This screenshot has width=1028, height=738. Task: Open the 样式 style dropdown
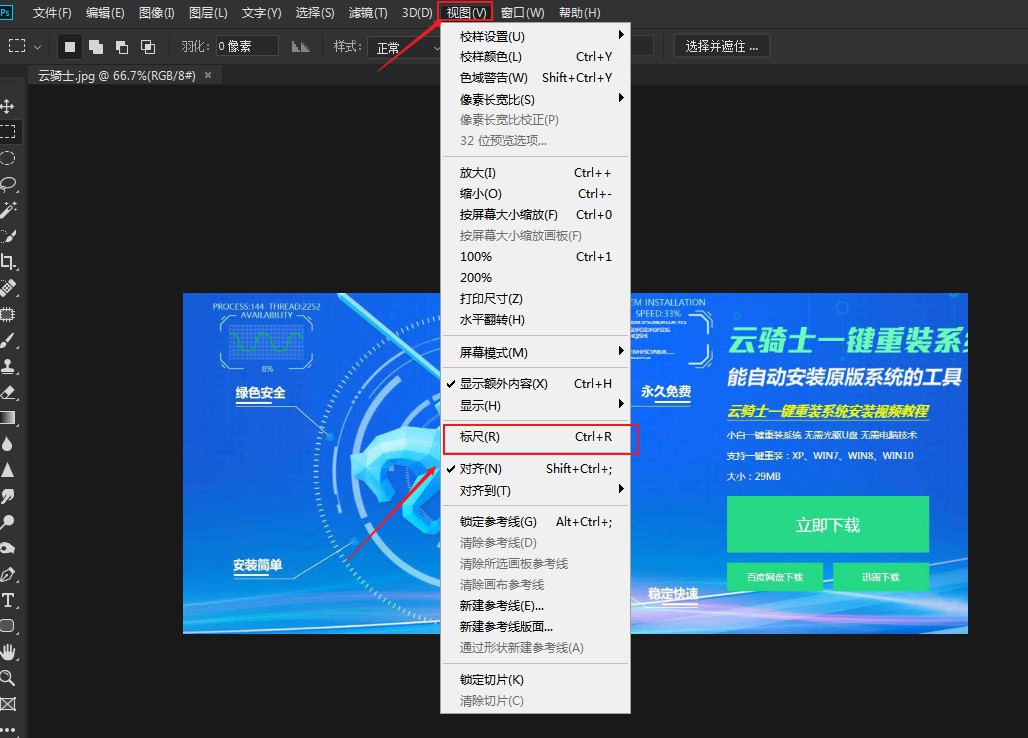point(405,47)
